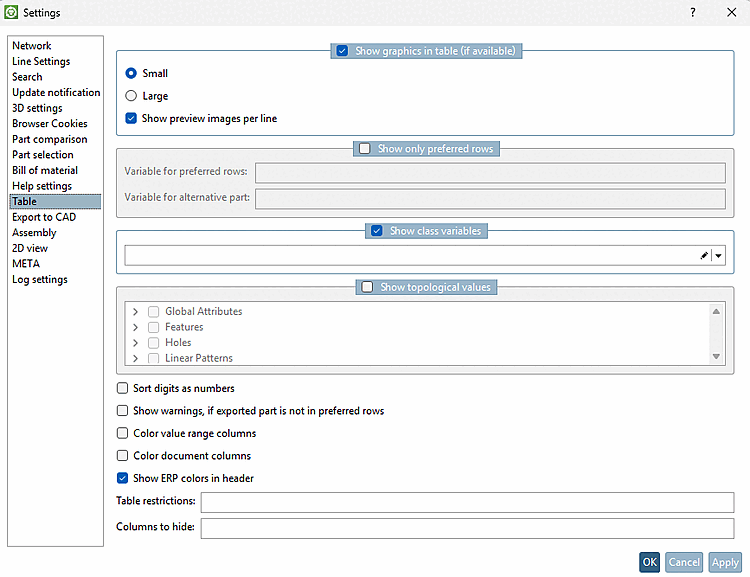Screen dimensions: 750x577
Task: Disable Show ERP colors in header
Action: coord(123,478)
